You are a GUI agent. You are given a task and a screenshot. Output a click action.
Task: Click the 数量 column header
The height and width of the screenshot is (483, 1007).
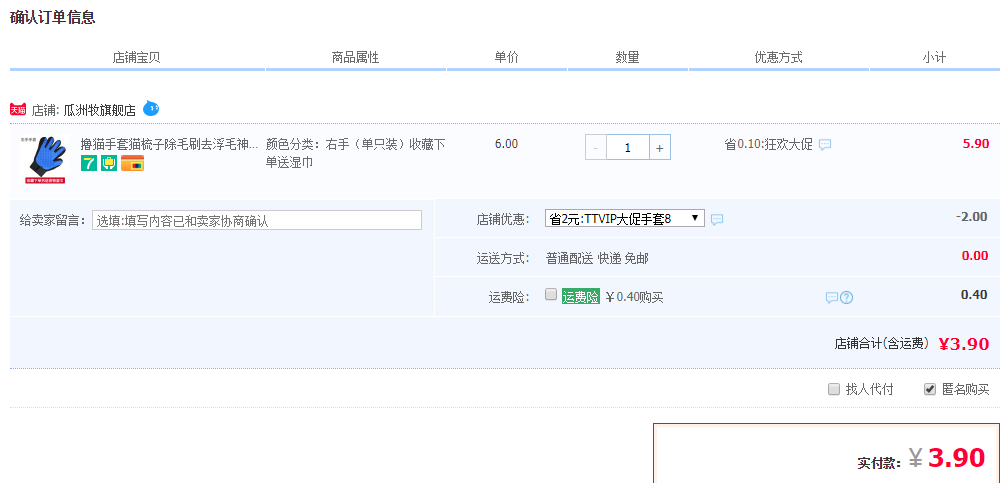pos(627,58)
